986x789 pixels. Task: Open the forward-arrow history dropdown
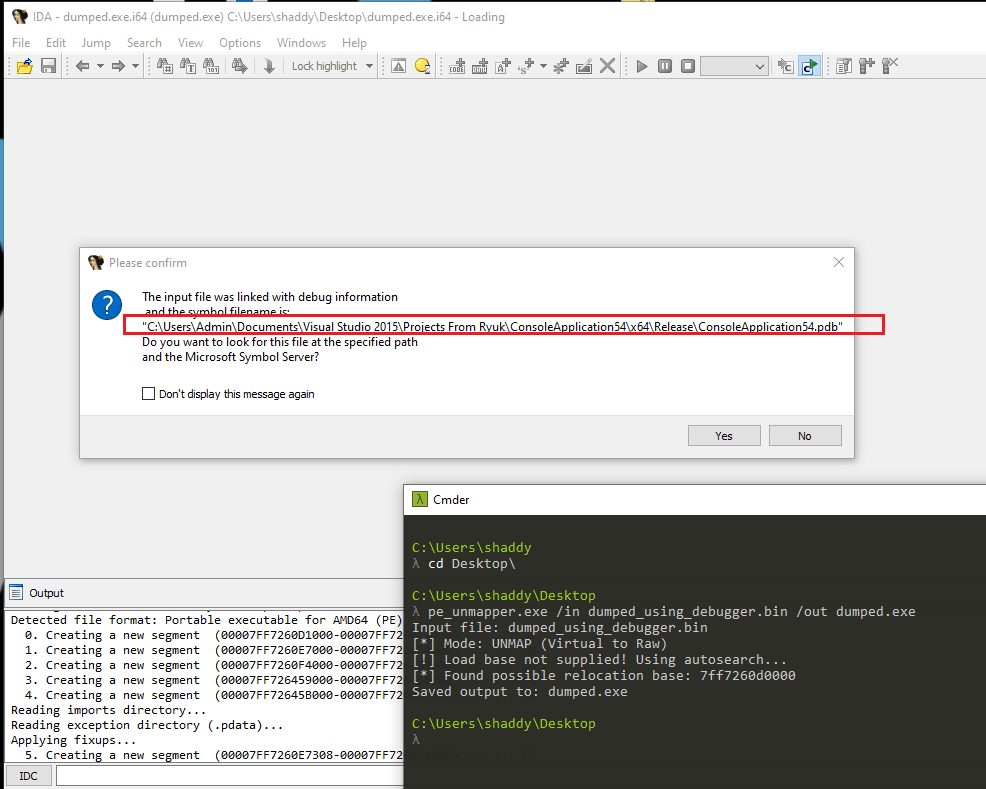(135, 66)
